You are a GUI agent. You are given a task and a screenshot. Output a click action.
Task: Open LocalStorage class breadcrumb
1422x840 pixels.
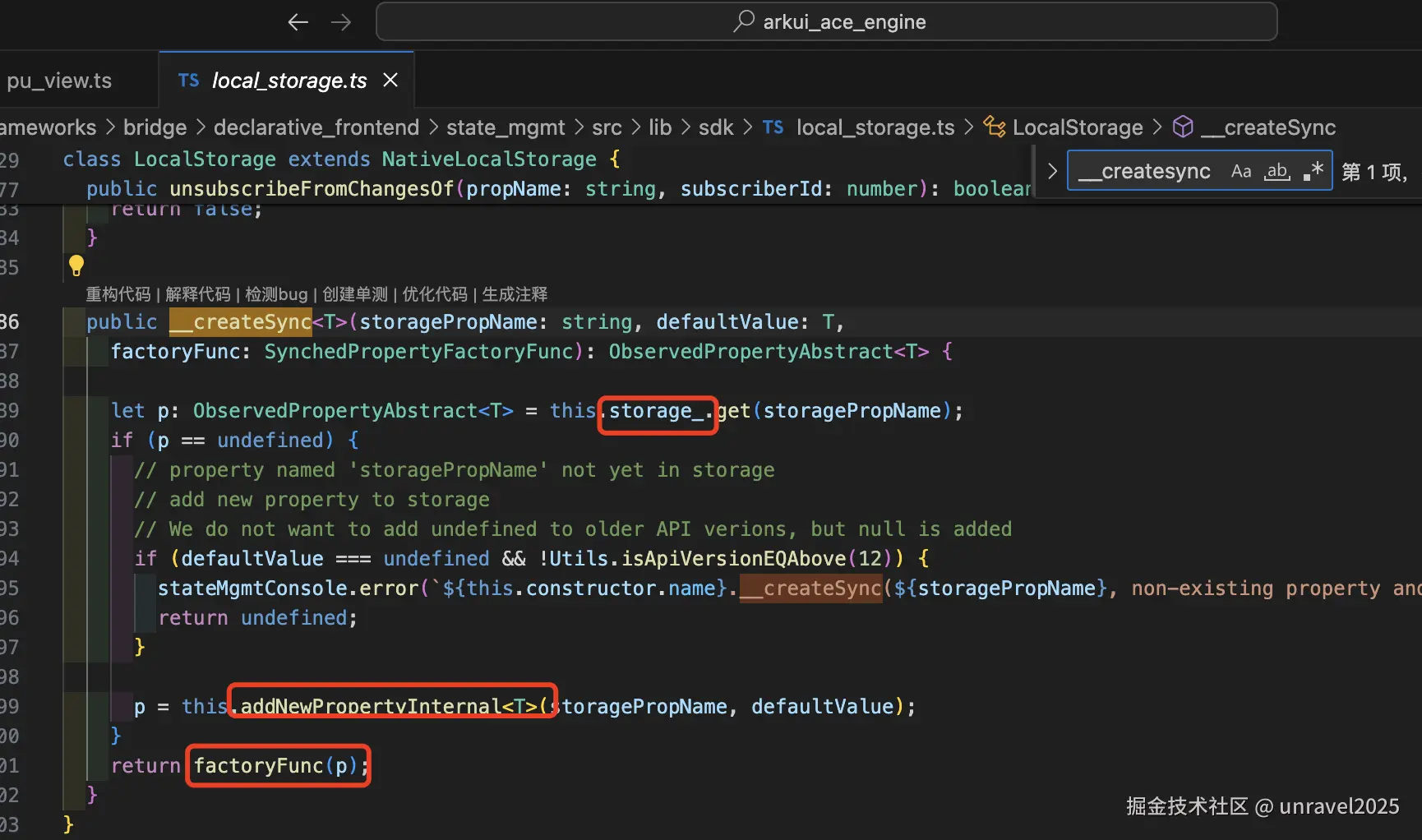(x=1064, y=127)
